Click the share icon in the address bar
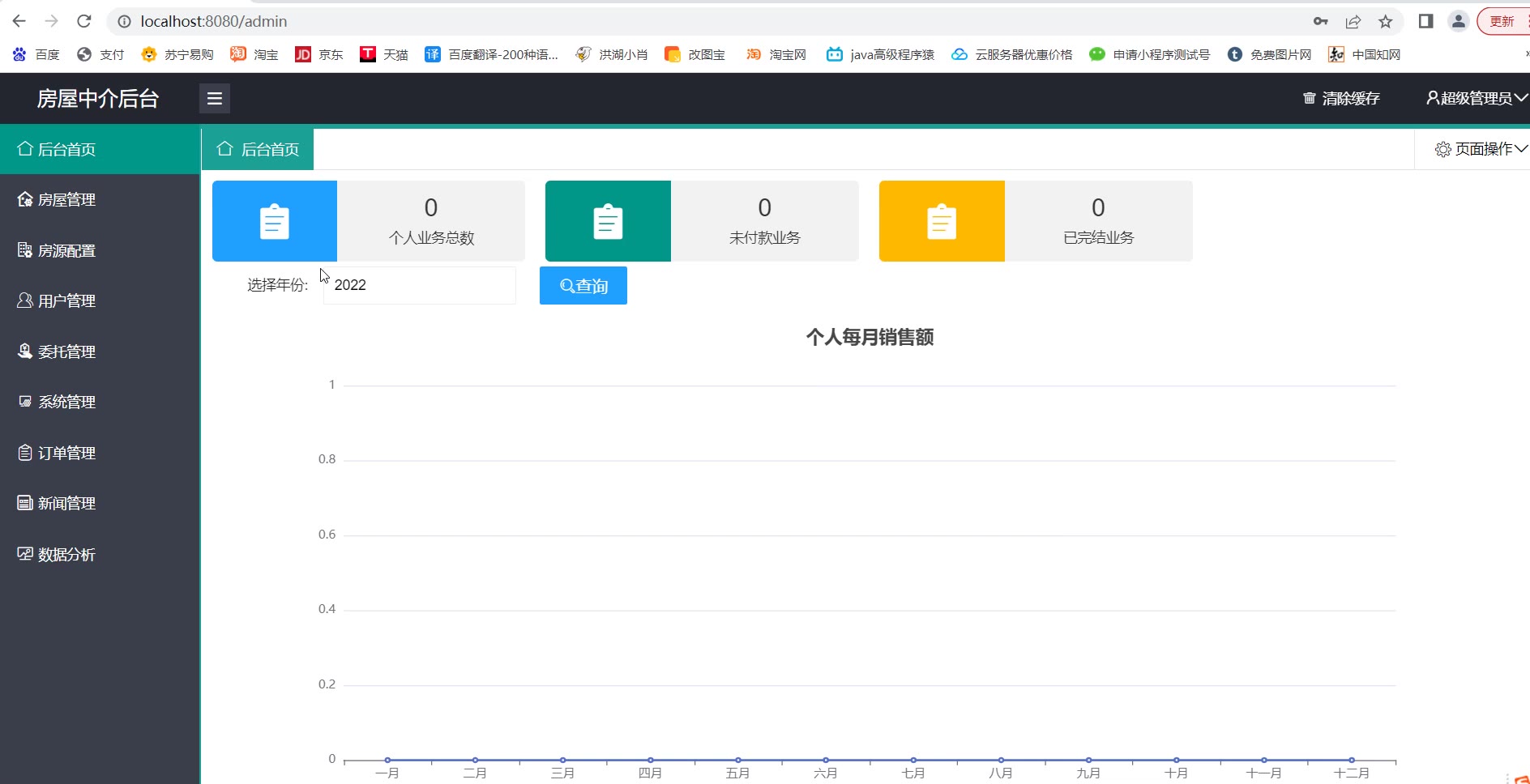Viewport: 1530px width, 784px height. coord(1353,21)
